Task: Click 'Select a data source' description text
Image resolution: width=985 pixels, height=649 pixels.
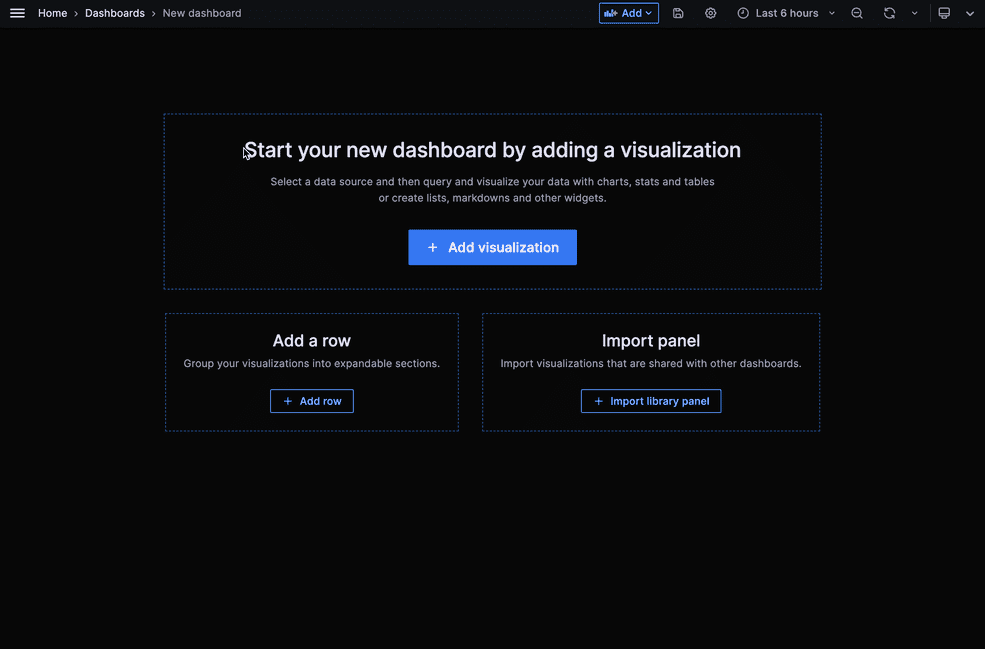Action: [492, 190]
